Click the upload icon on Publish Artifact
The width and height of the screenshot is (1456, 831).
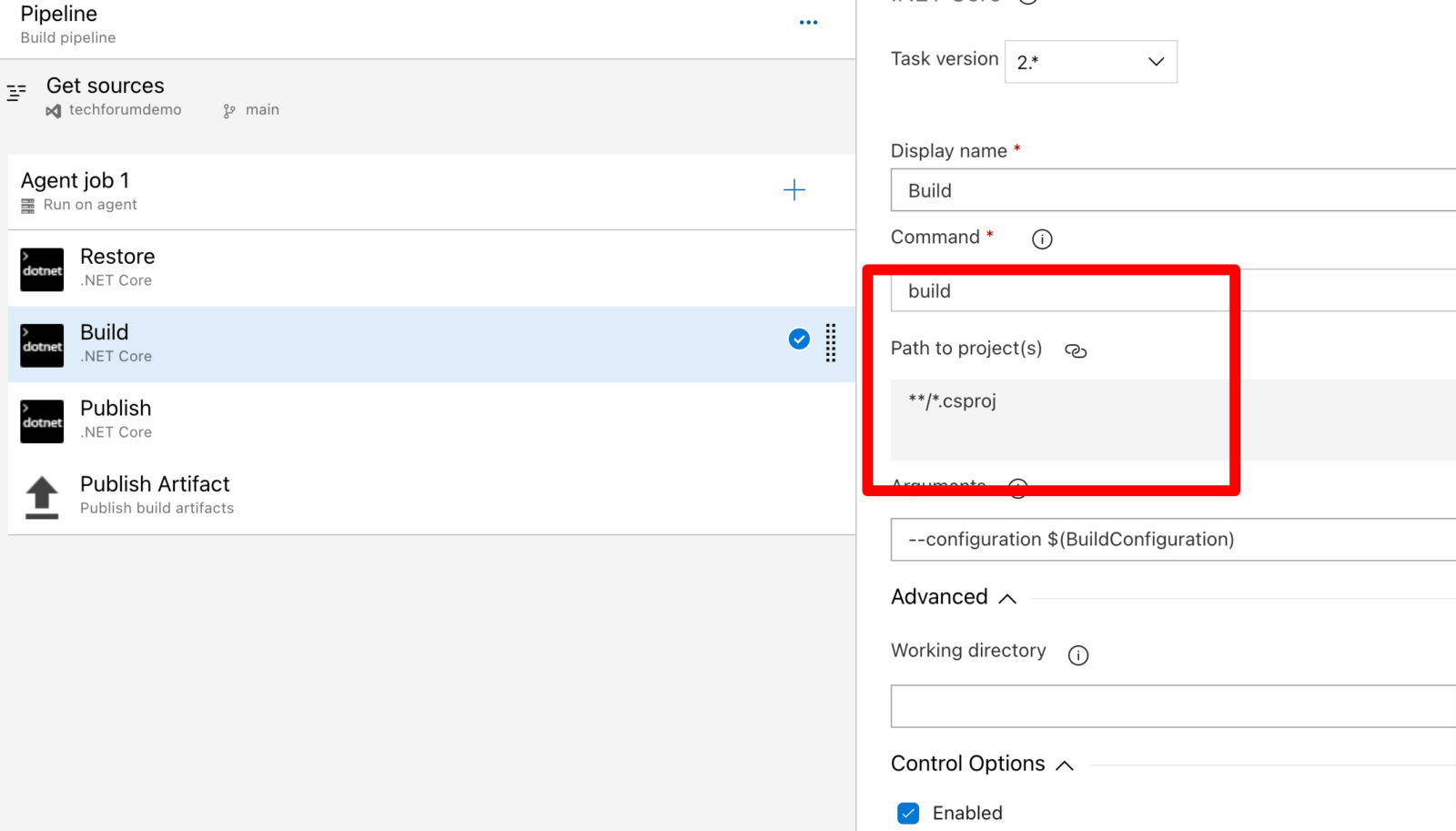[x=41, y=497]
